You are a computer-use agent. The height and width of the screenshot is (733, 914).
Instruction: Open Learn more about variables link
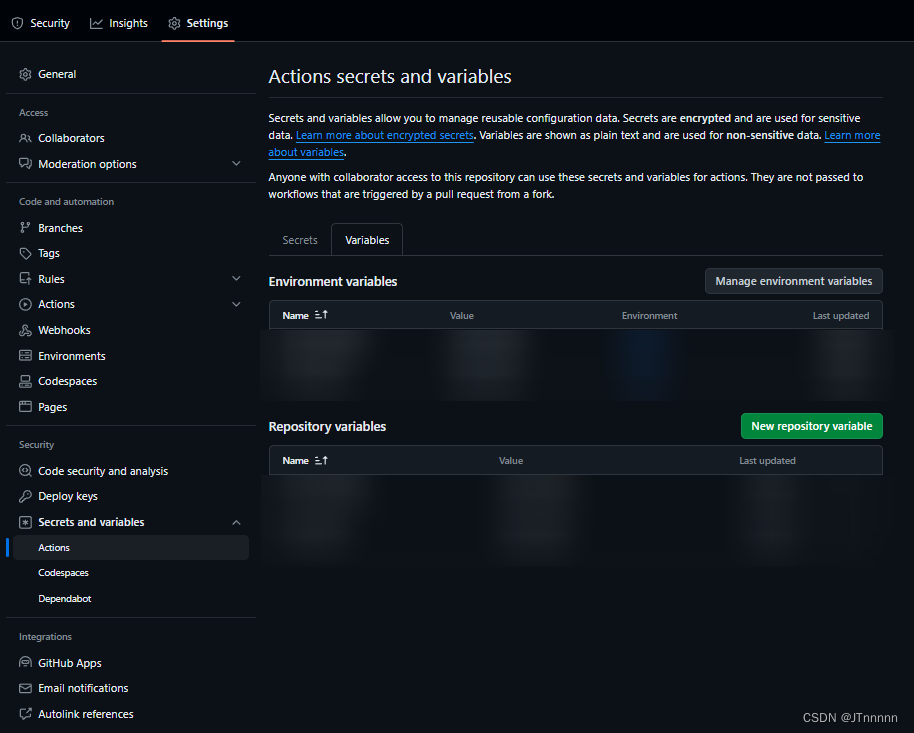point(852,135)
